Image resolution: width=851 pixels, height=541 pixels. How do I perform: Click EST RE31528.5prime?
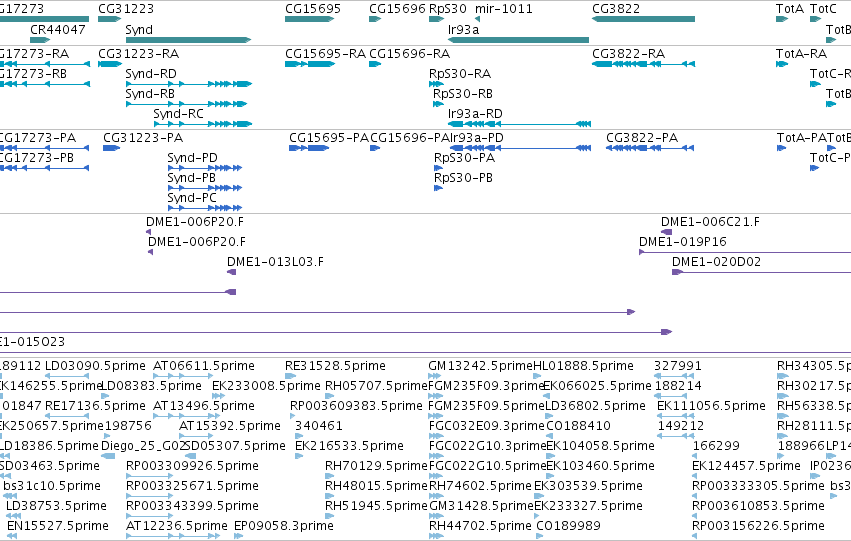pyautogui.click(x=291, y=375)
